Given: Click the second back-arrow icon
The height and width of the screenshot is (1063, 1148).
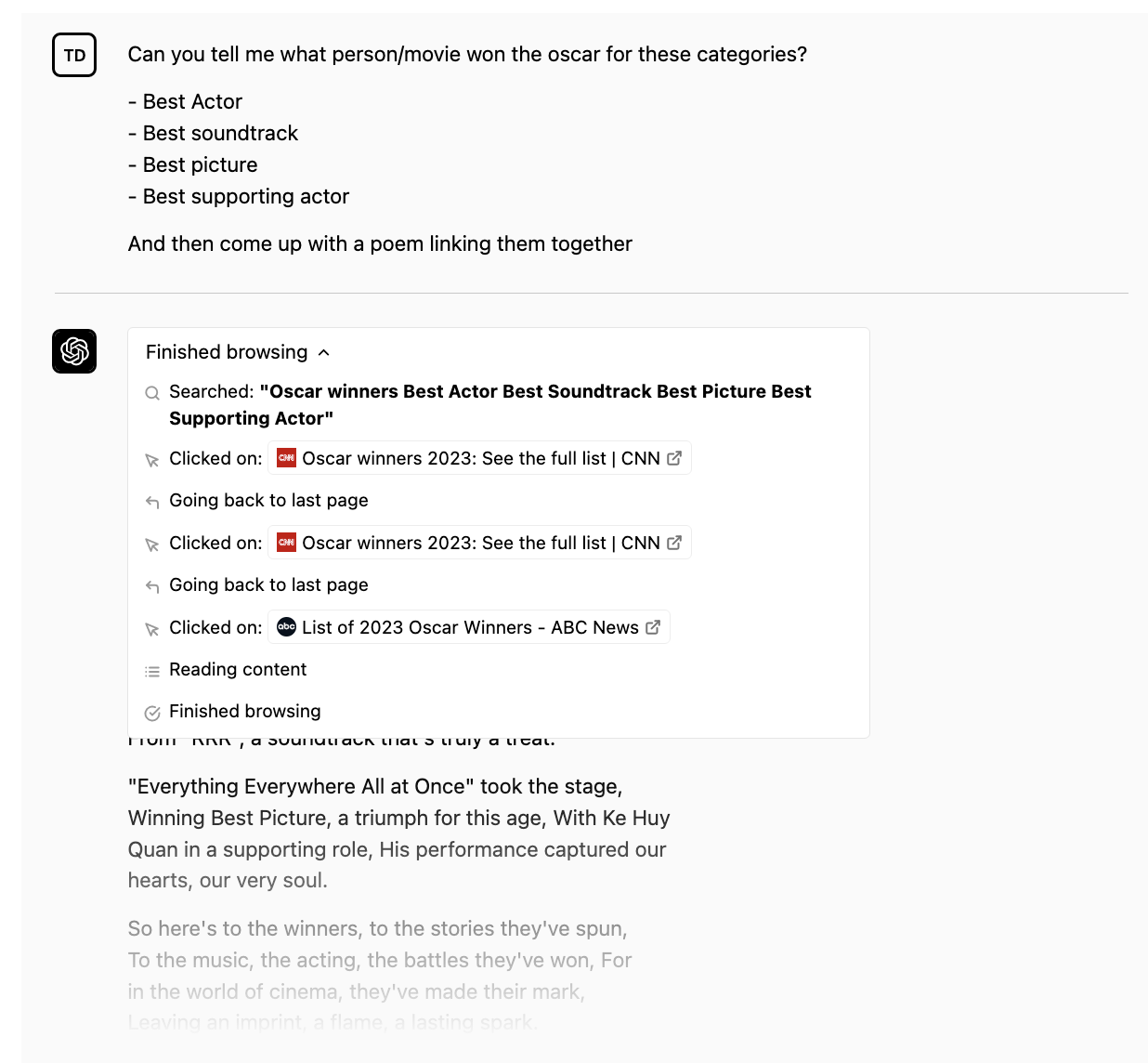Looking at the screenshot, I should pos(152,586).
